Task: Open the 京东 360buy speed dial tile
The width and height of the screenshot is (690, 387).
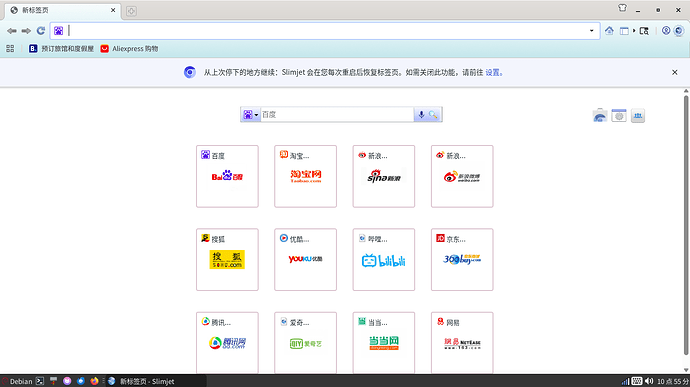Action: point(462,259)
